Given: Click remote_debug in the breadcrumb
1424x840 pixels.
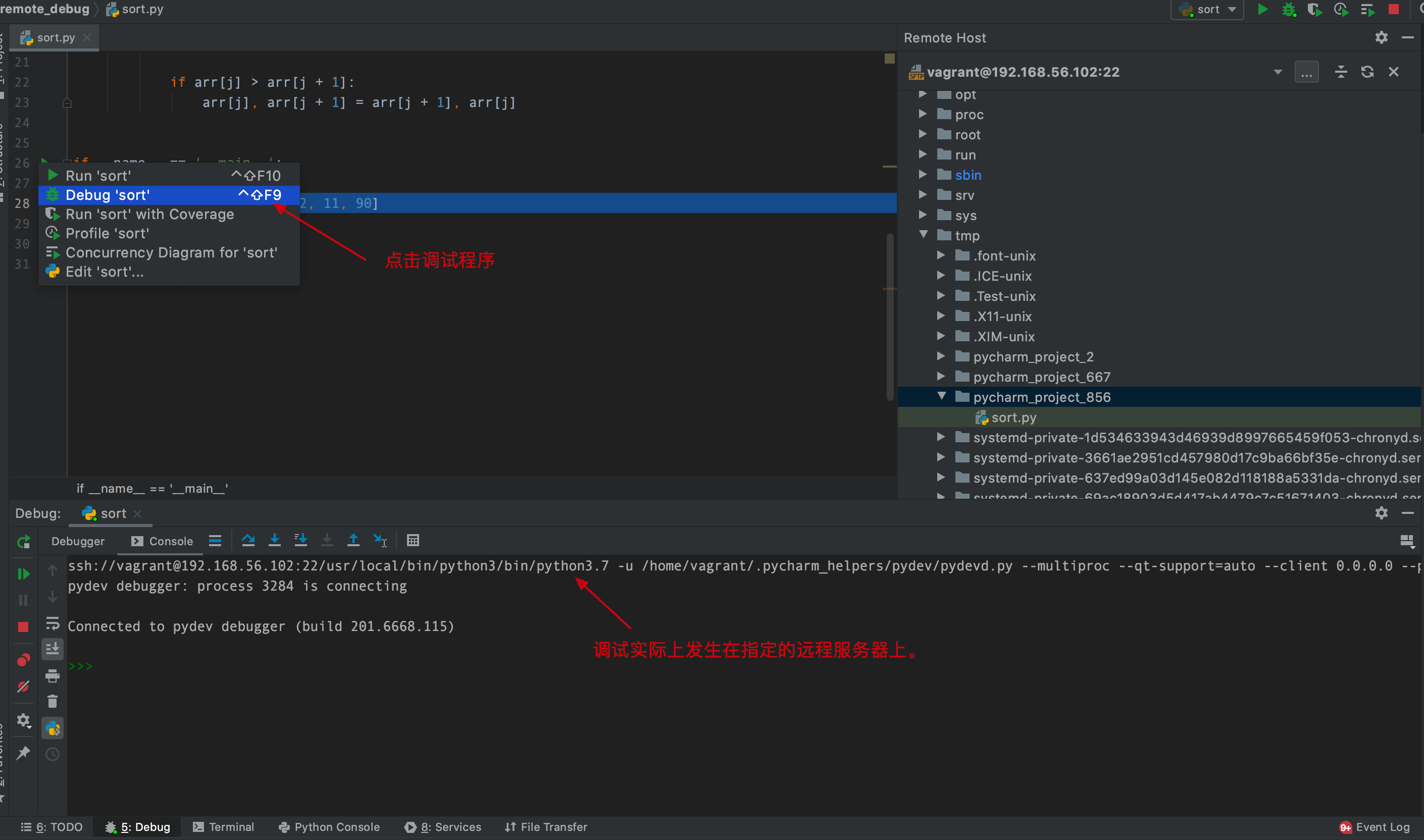Looking at the screenshot, I should [45, 9].
